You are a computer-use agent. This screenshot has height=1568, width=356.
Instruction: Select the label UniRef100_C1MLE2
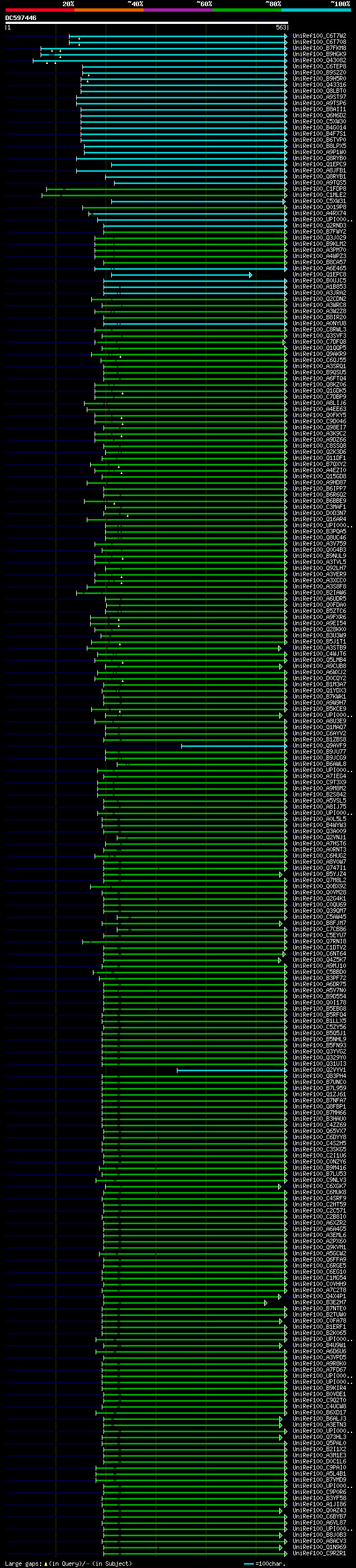tap(319, 195)
